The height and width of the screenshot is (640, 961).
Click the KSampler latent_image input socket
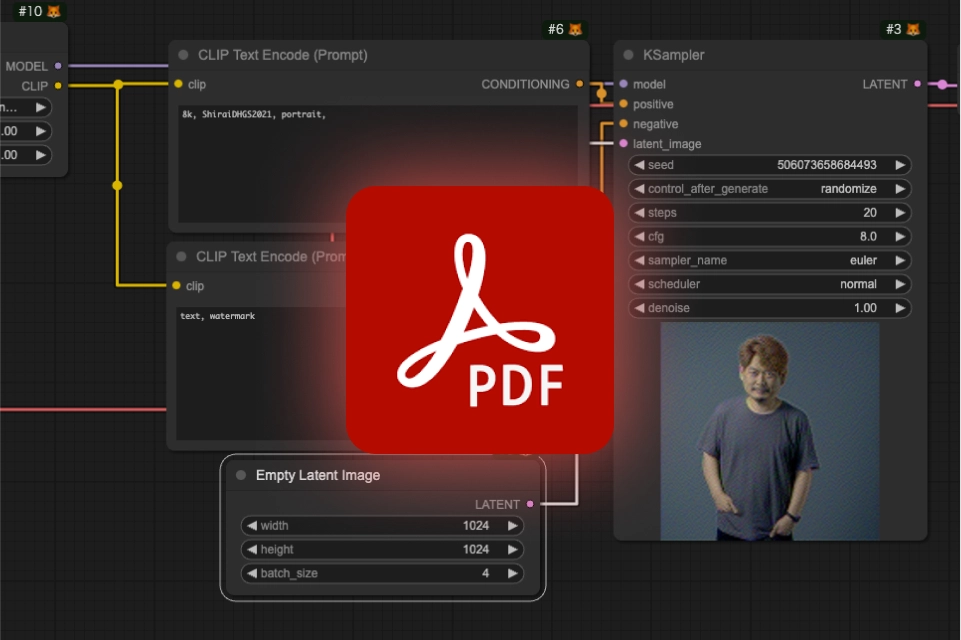[623, 143]
